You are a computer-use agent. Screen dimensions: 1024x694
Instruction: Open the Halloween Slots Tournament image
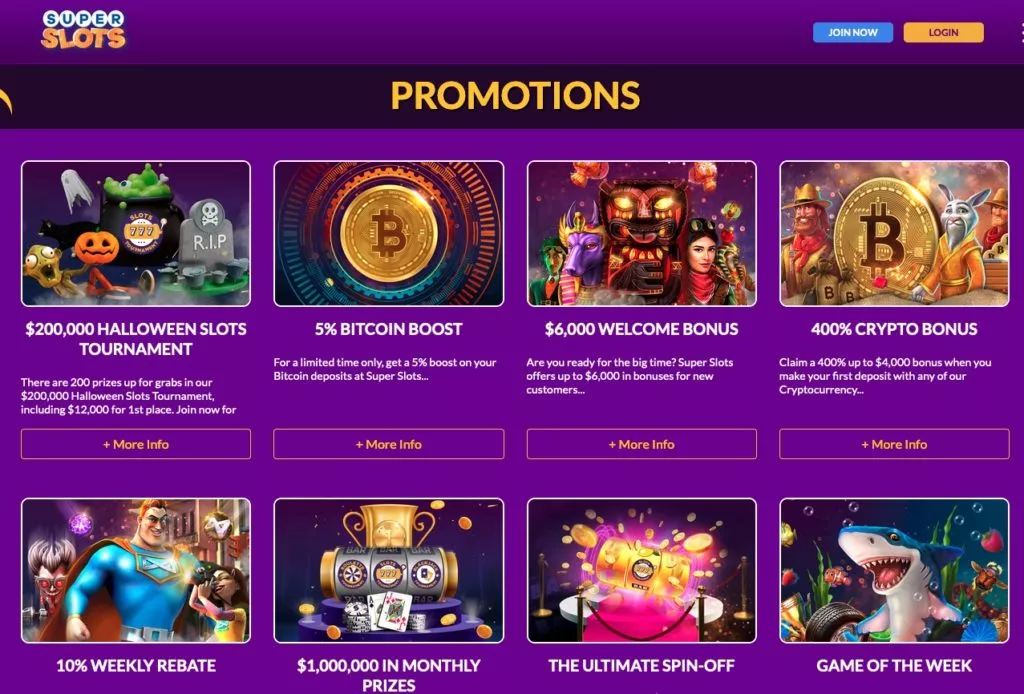click(x=136, y=233)
